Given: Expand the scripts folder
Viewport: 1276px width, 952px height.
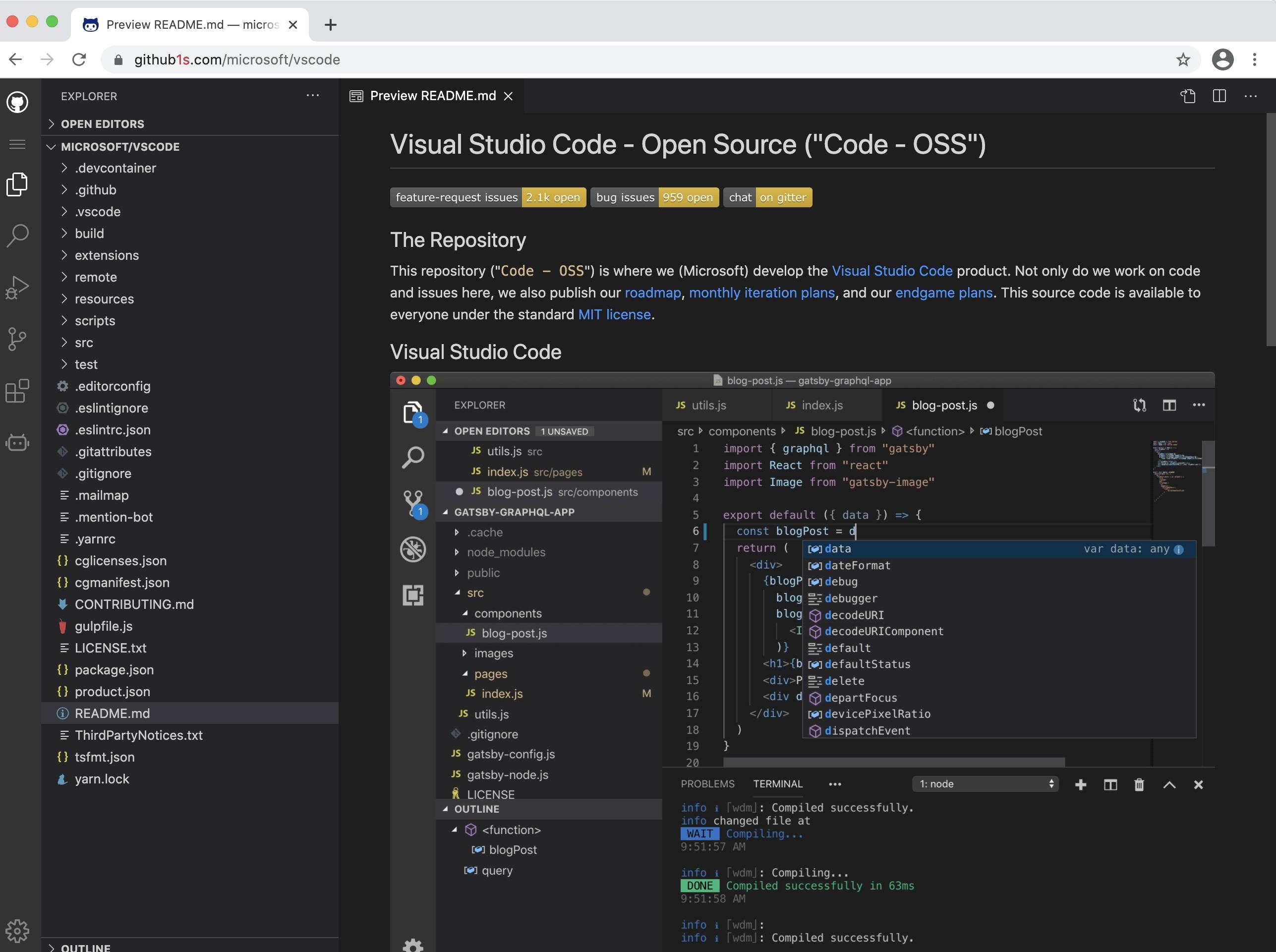Looking at the screenshot, I should (x=189, y=321).
